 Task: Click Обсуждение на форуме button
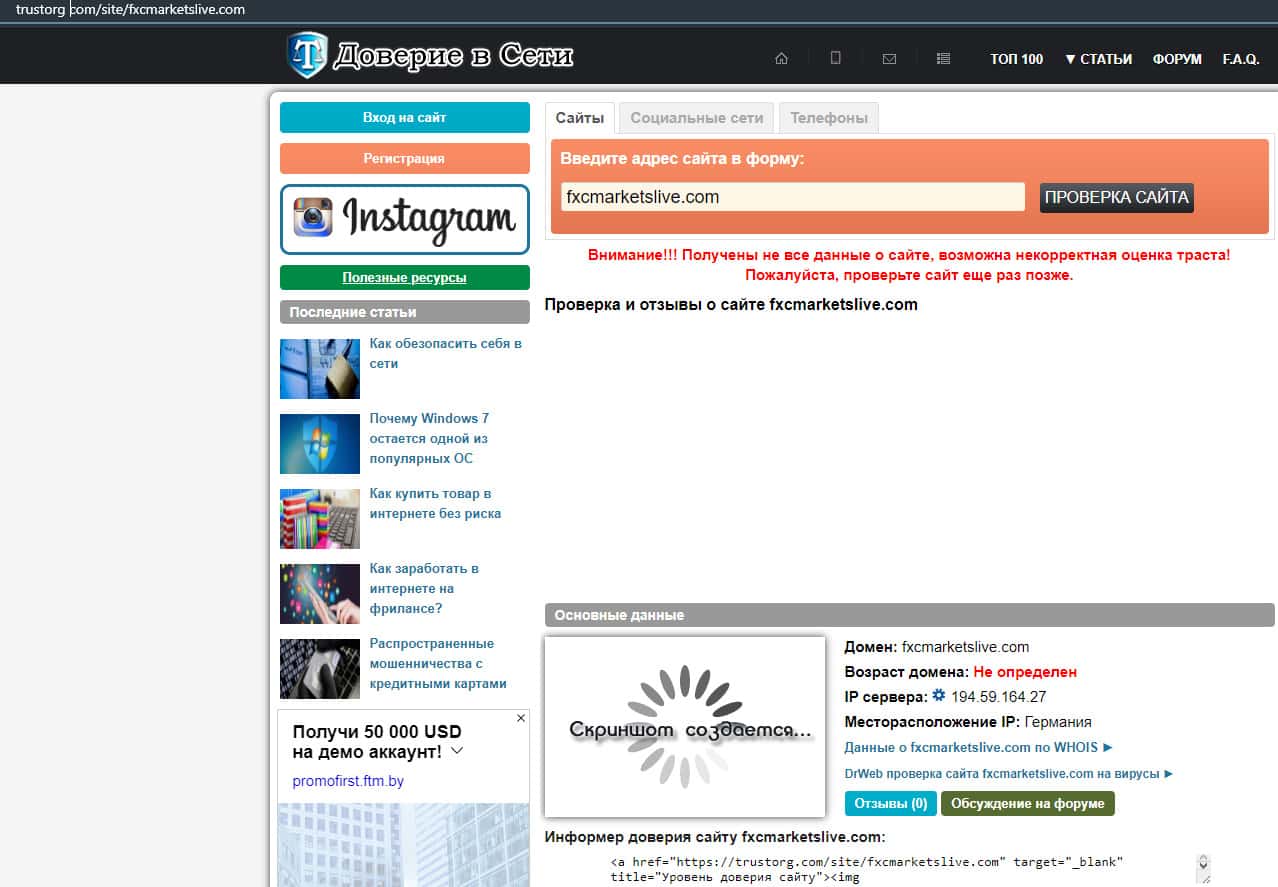pos(1027,803)
